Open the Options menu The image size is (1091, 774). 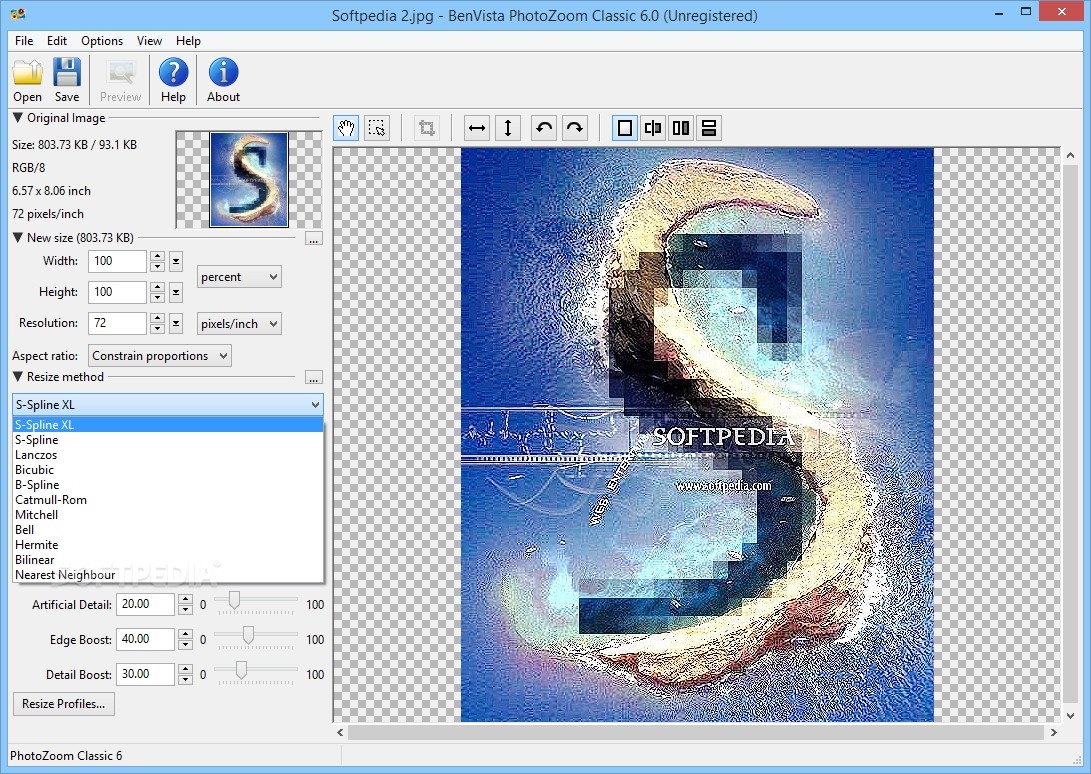[102, 40]
